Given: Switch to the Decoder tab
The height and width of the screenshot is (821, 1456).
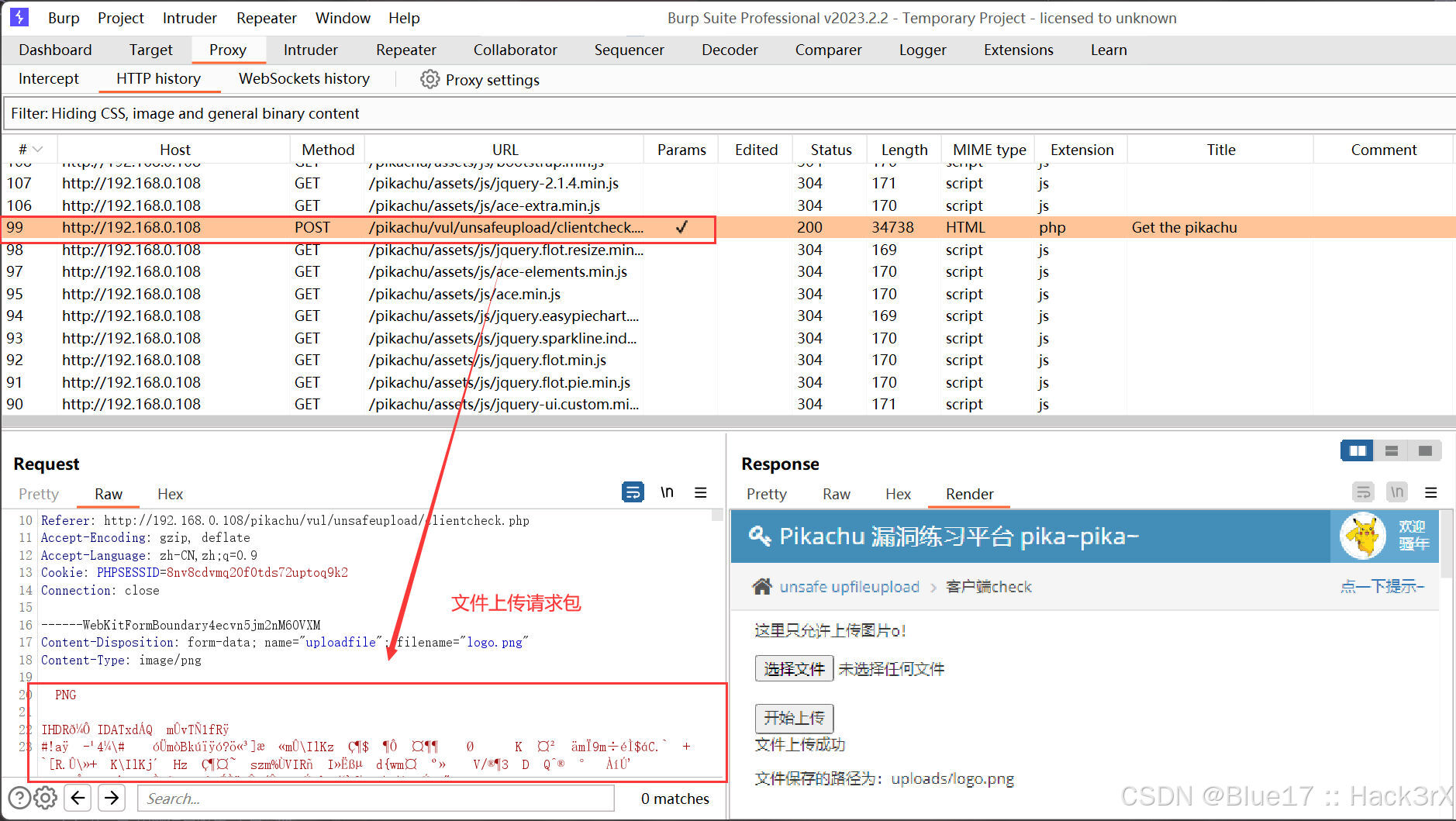Looking at the screenshot, I should pos(730,50).
